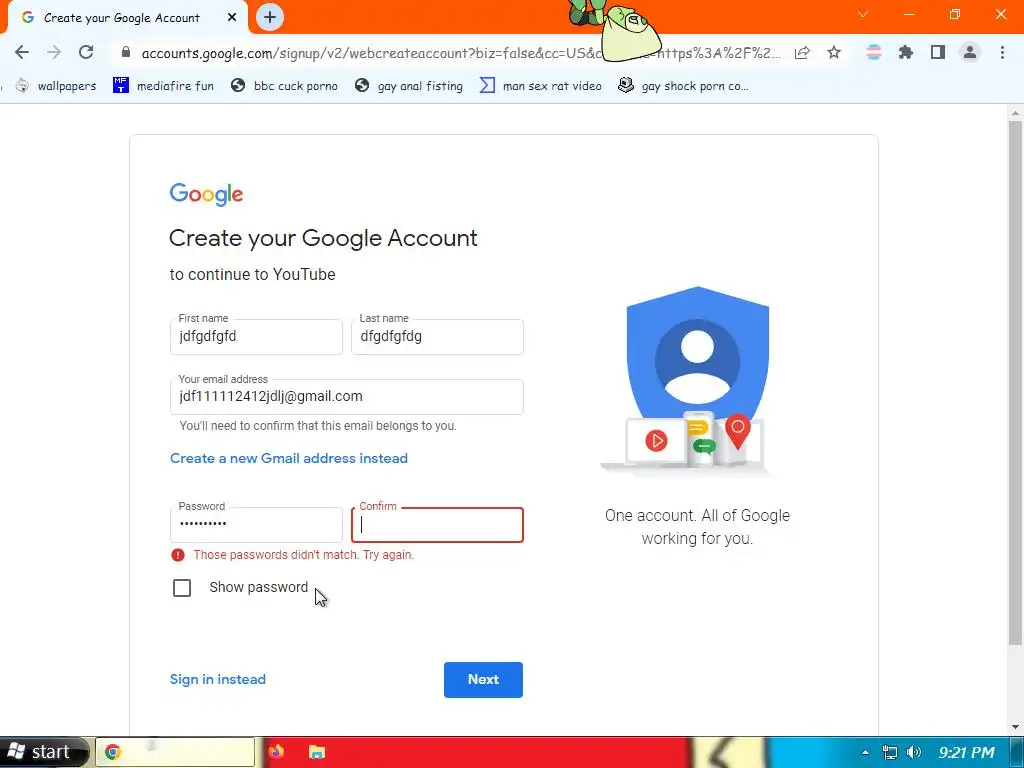
Task: Click the page vertical scrollbar
Action: coord(1015,382)
